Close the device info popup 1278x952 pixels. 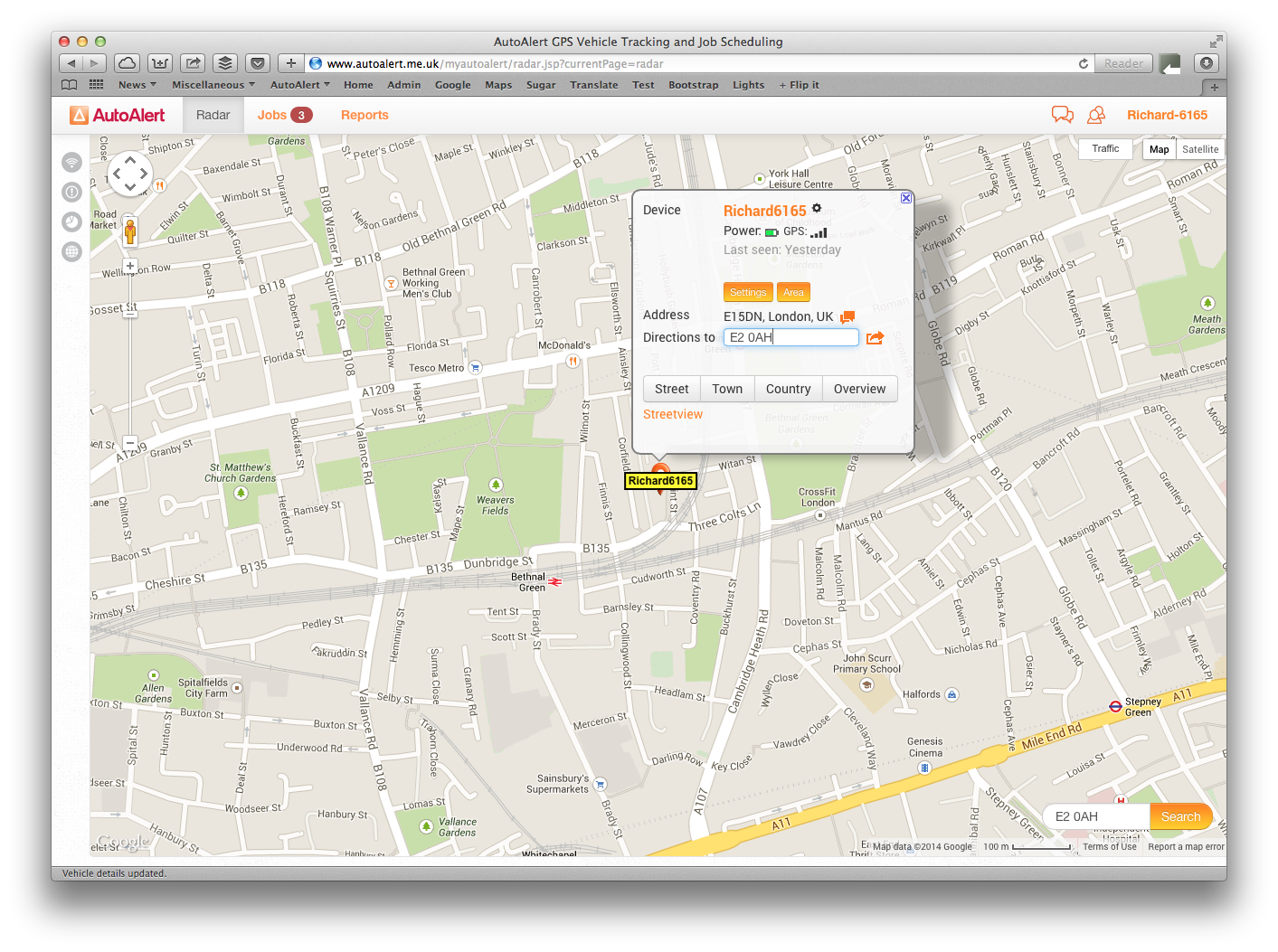(x=906, y=198)
